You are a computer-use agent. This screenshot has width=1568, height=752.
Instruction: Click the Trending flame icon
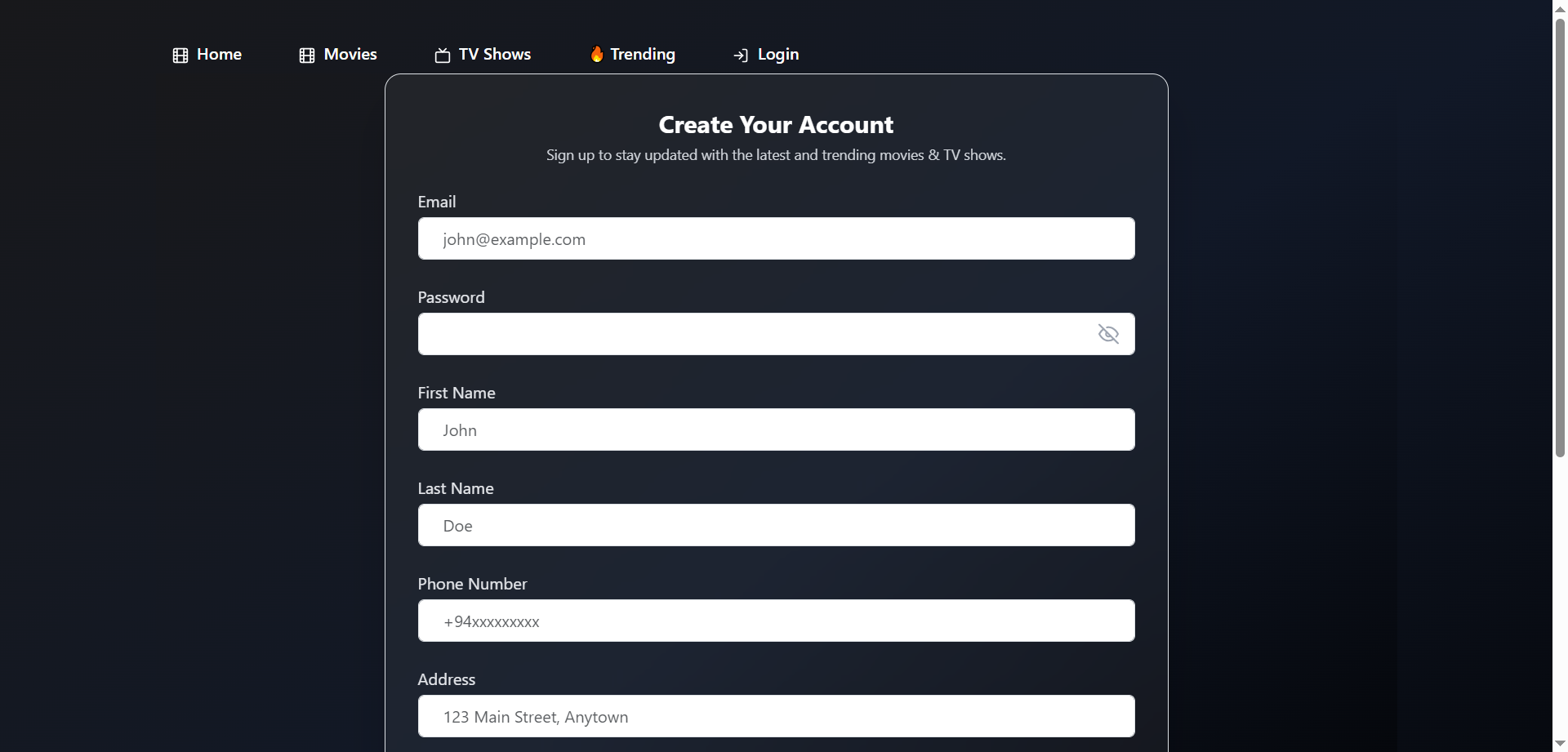[x=597, y=54]
